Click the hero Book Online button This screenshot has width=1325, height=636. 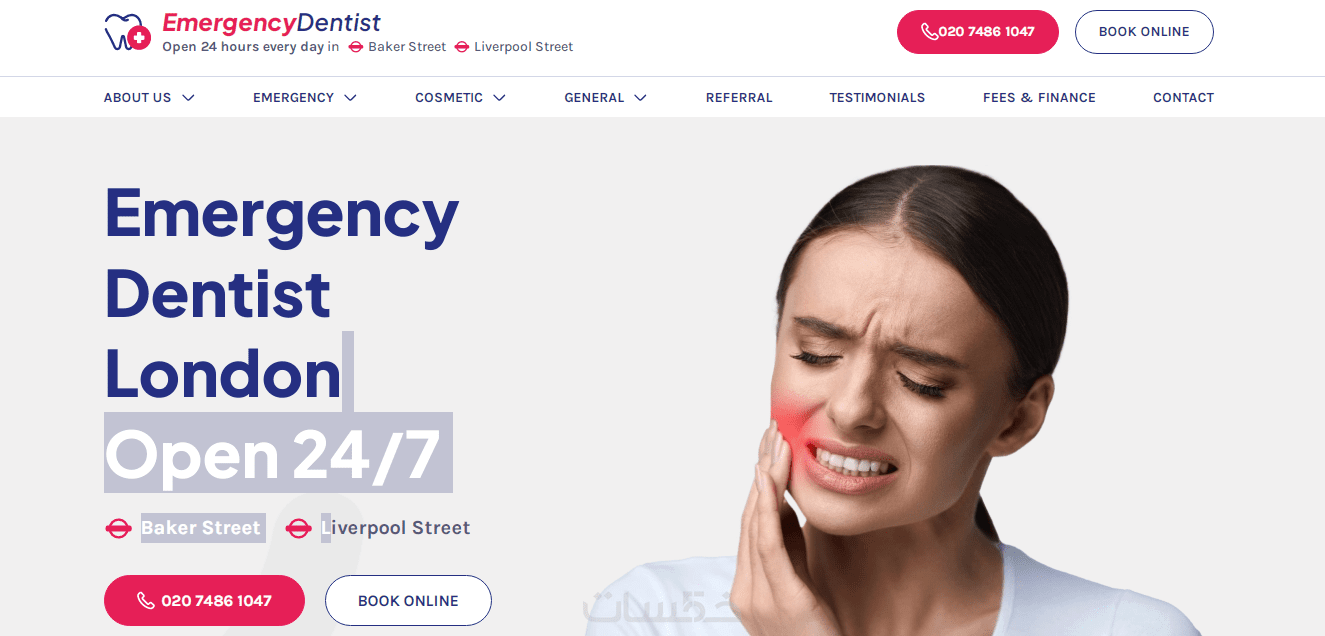click(408, 601)
